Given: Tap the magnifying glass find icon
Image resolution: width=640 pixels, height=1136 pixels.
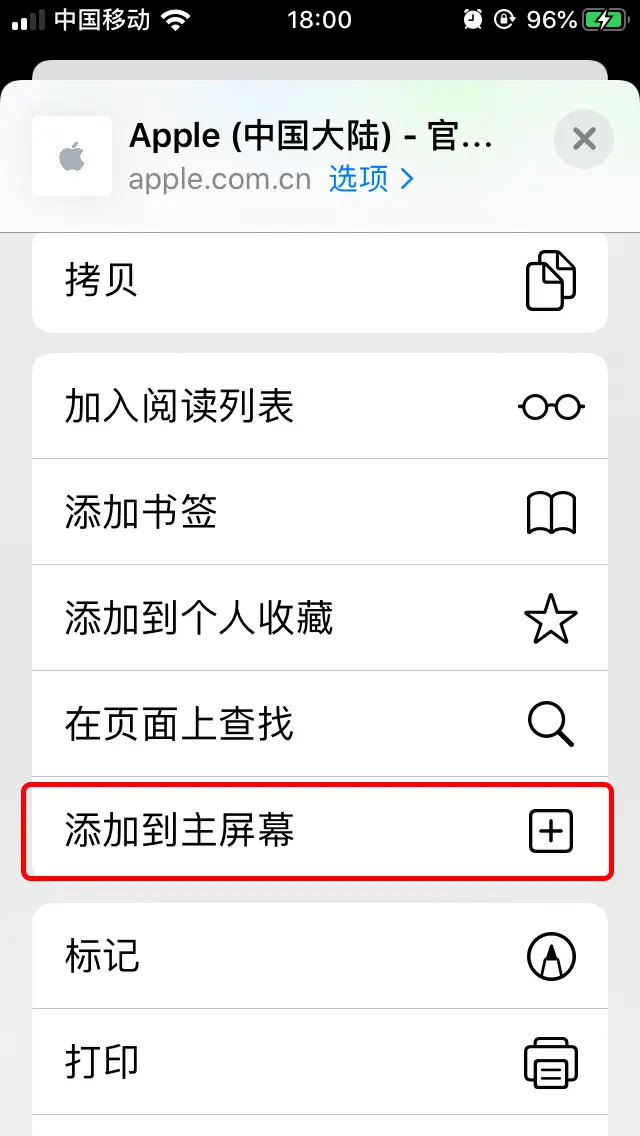Looking at the screenshot, I should tap(551, 724).
